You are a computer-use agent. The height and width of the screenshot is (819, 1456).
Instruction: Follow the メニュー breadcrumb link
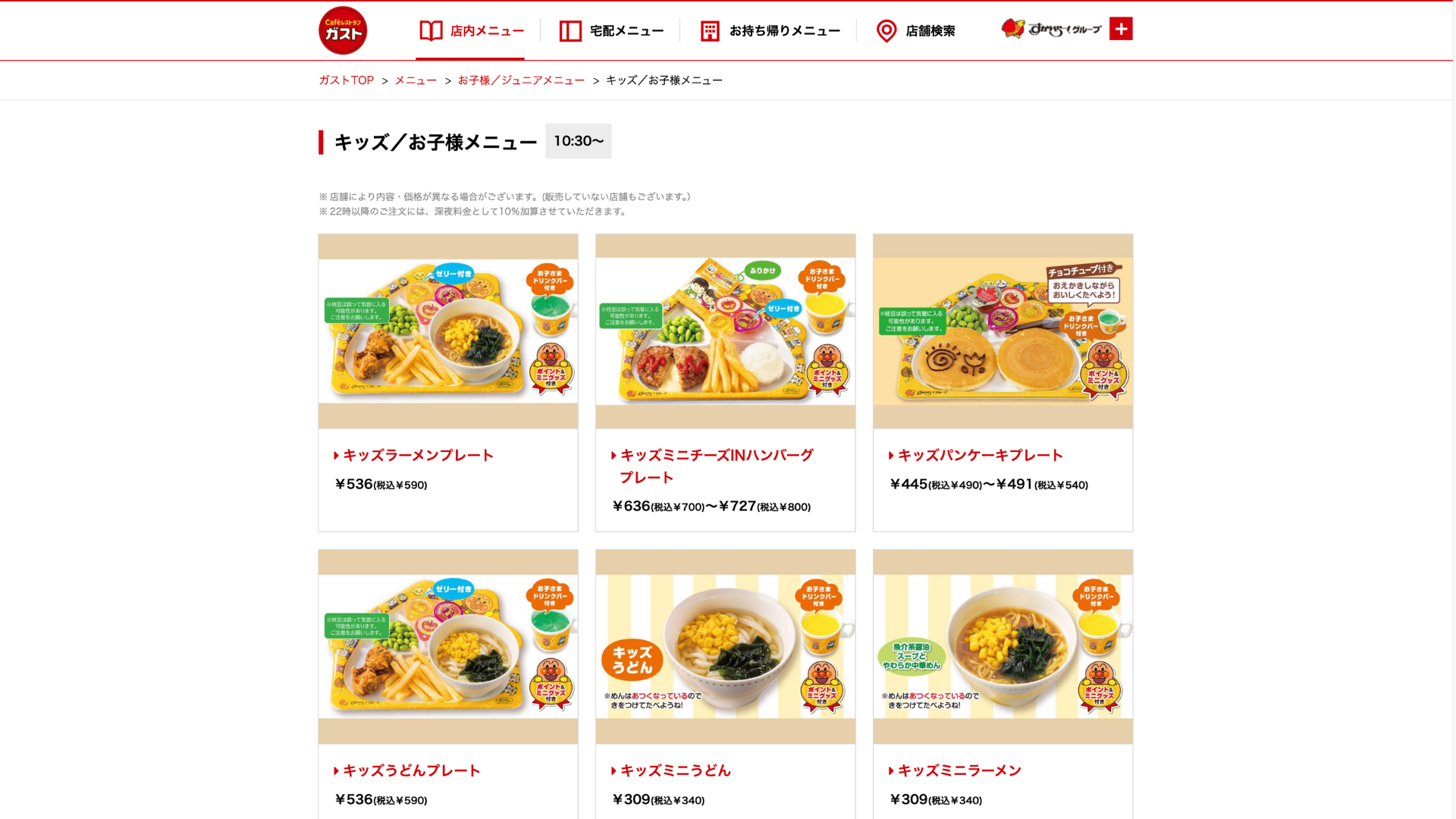pos(416,80)
